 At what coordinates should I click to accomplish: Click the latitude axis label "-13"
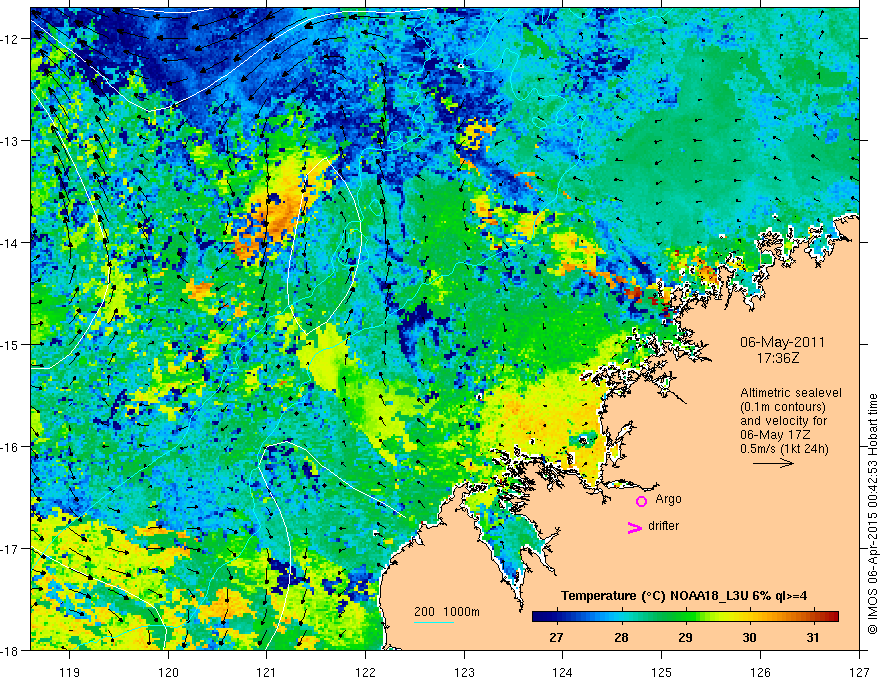pos(11,141)
